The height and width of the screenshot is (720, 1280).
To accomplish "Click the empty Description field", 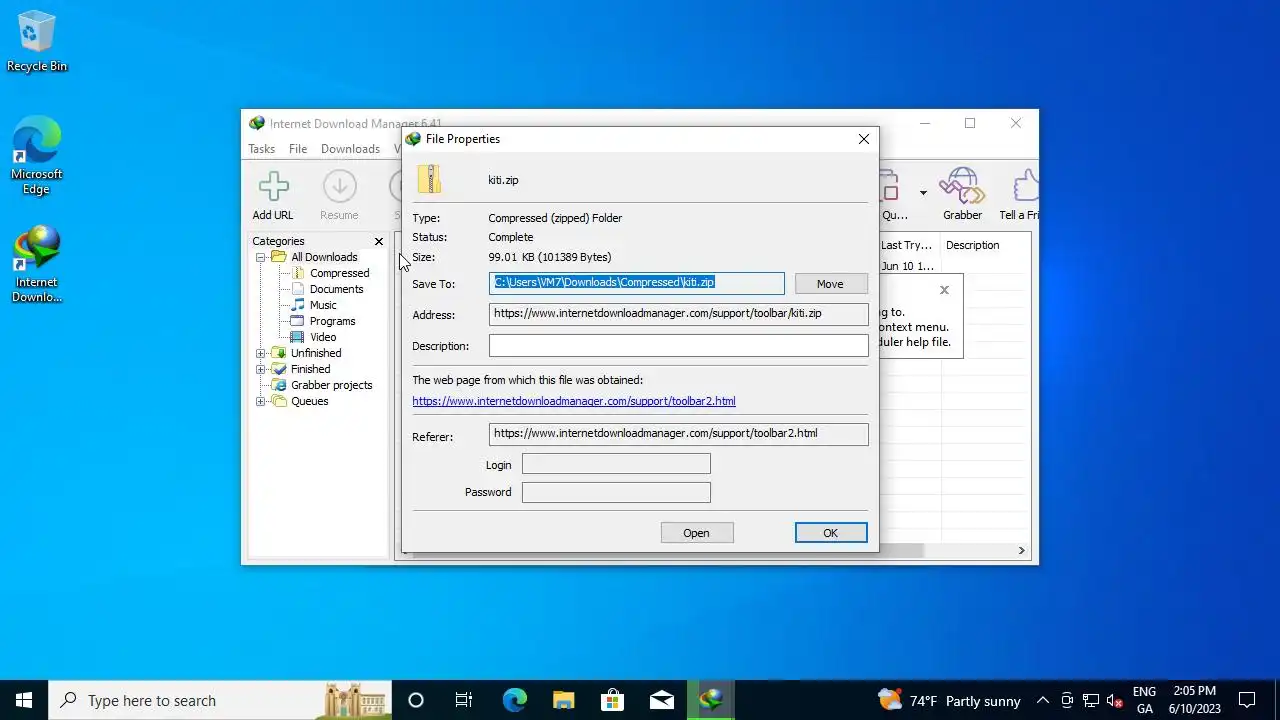I will tap(679, 346).
